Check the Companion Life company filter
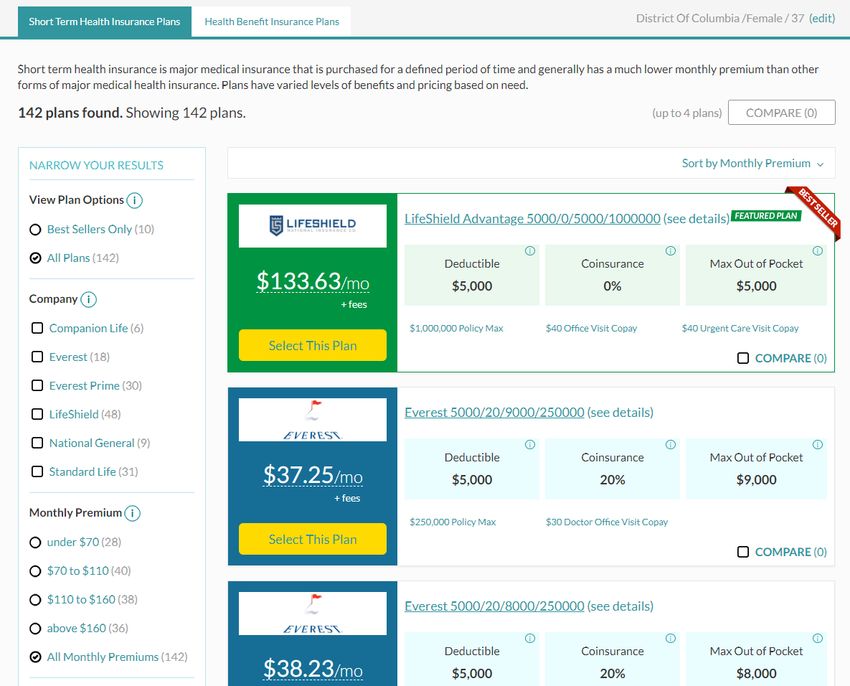This screenshot has height=686, width=850. (x=37, y=328)
